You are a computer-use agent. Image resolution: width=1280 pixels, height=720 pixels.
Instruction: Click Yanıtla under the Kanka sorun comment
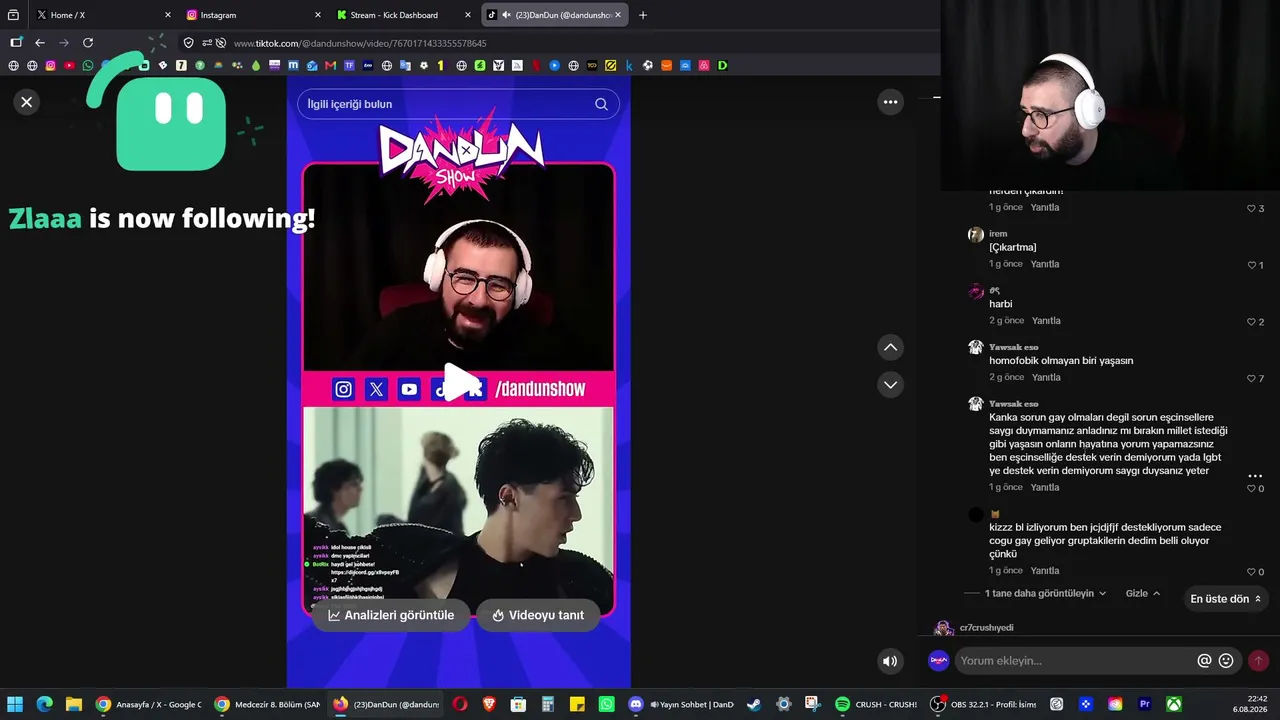point(1045,488)
